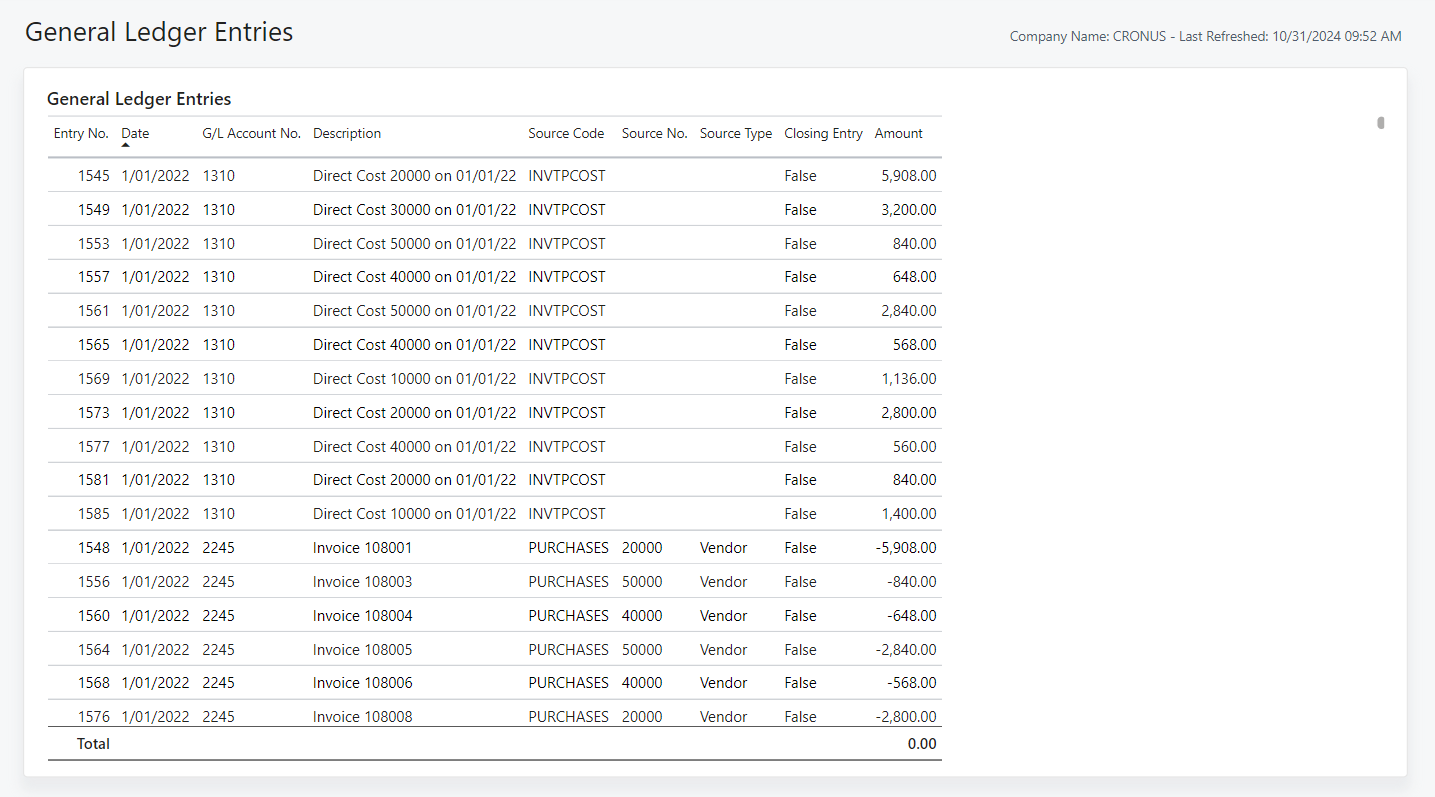Image resolution: width=1435 pixels, height=797 pixels.
Task: Select the Invoice 108004 row
Action: (x=362, y=615)
